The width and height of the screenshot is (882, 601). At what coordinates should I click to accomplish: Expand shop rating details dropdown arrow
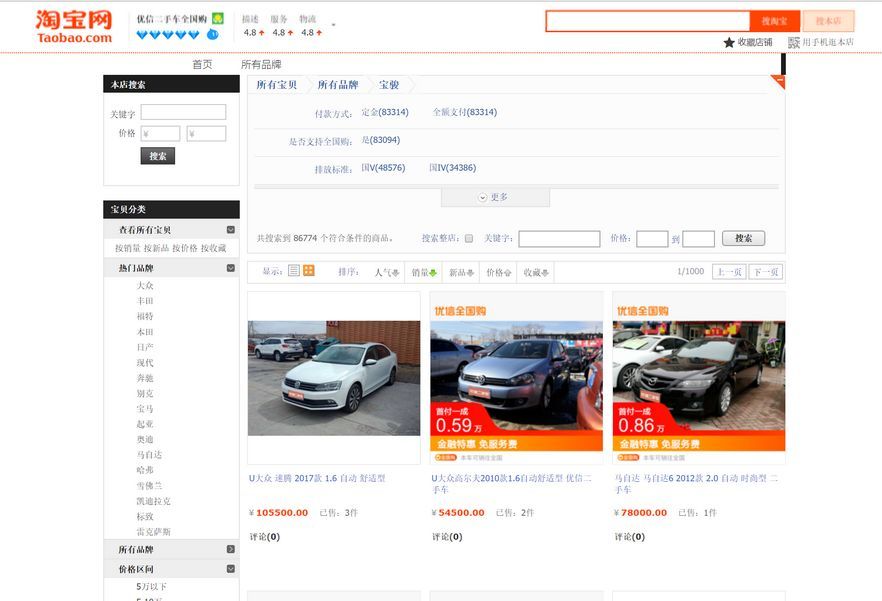tap(334, 25)
